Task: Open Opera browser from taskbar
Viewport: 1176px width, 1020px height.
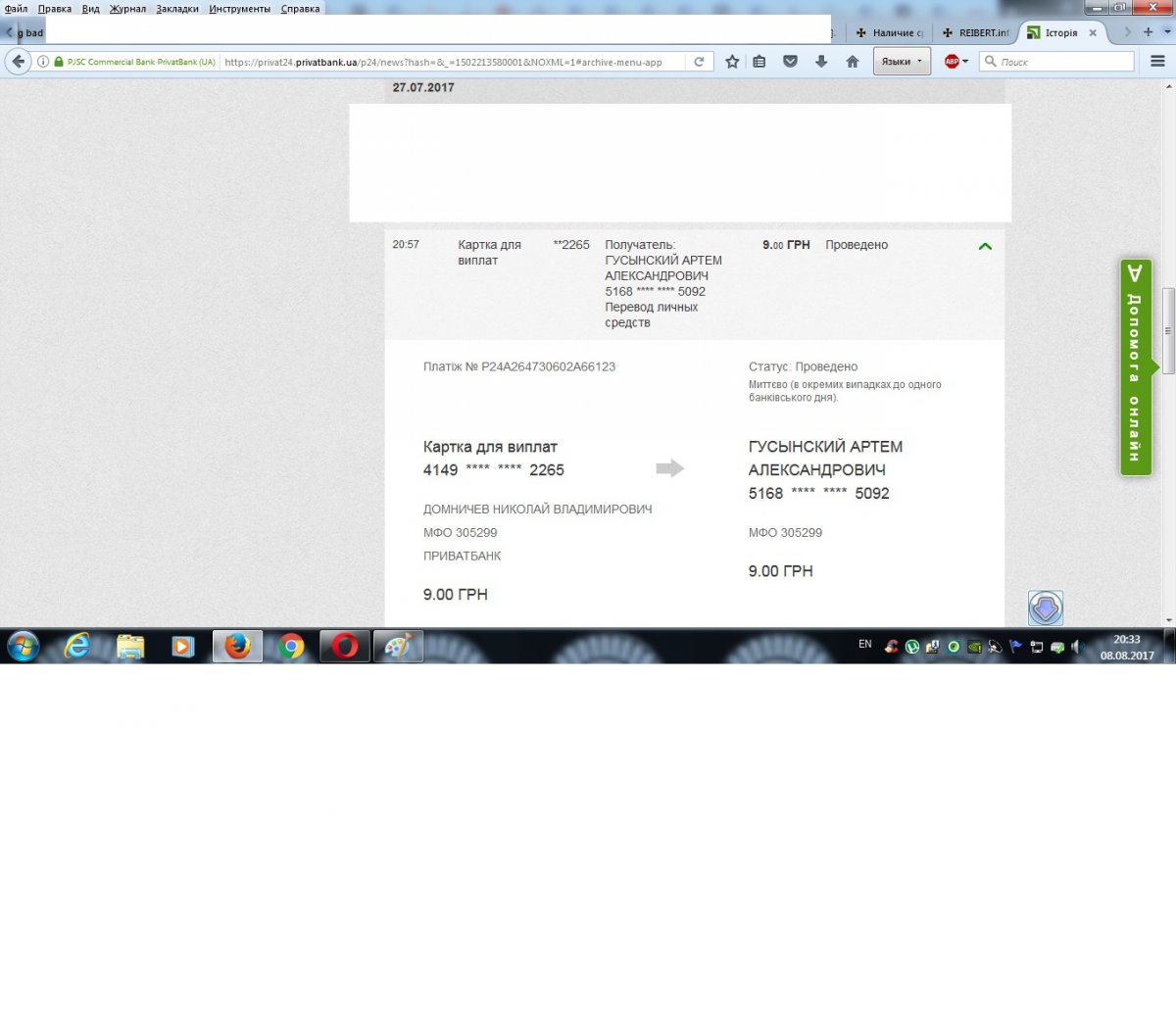Action: pos(345,647)
